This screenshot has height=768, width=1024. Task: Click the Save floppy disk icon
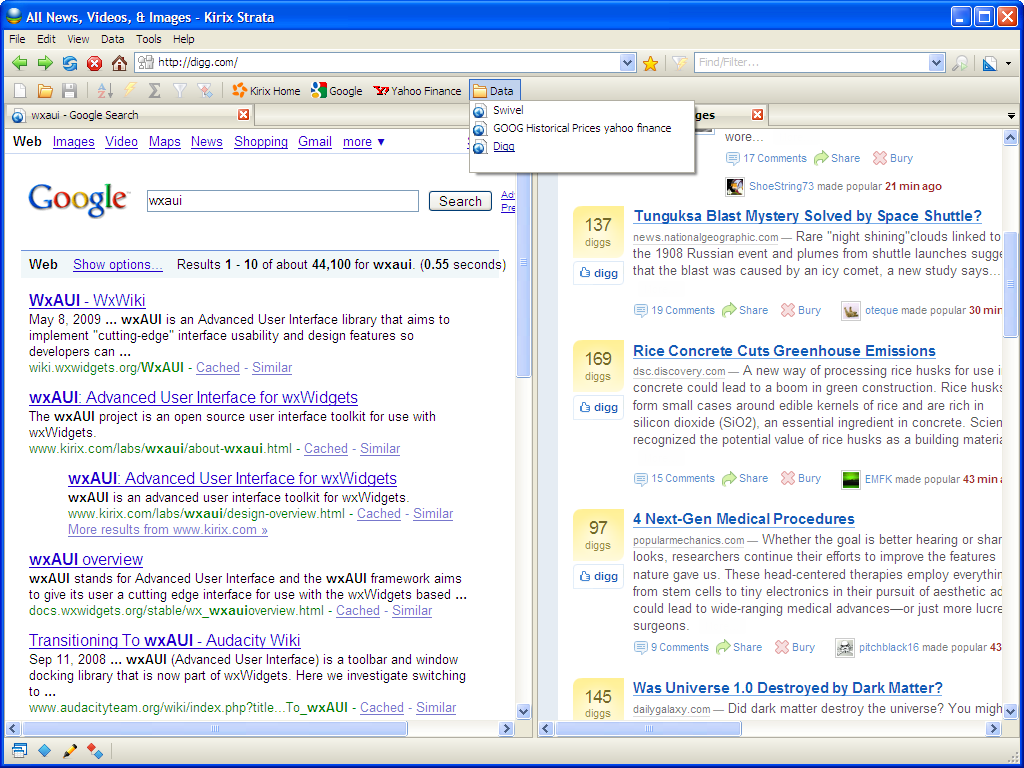coord(69,91)
